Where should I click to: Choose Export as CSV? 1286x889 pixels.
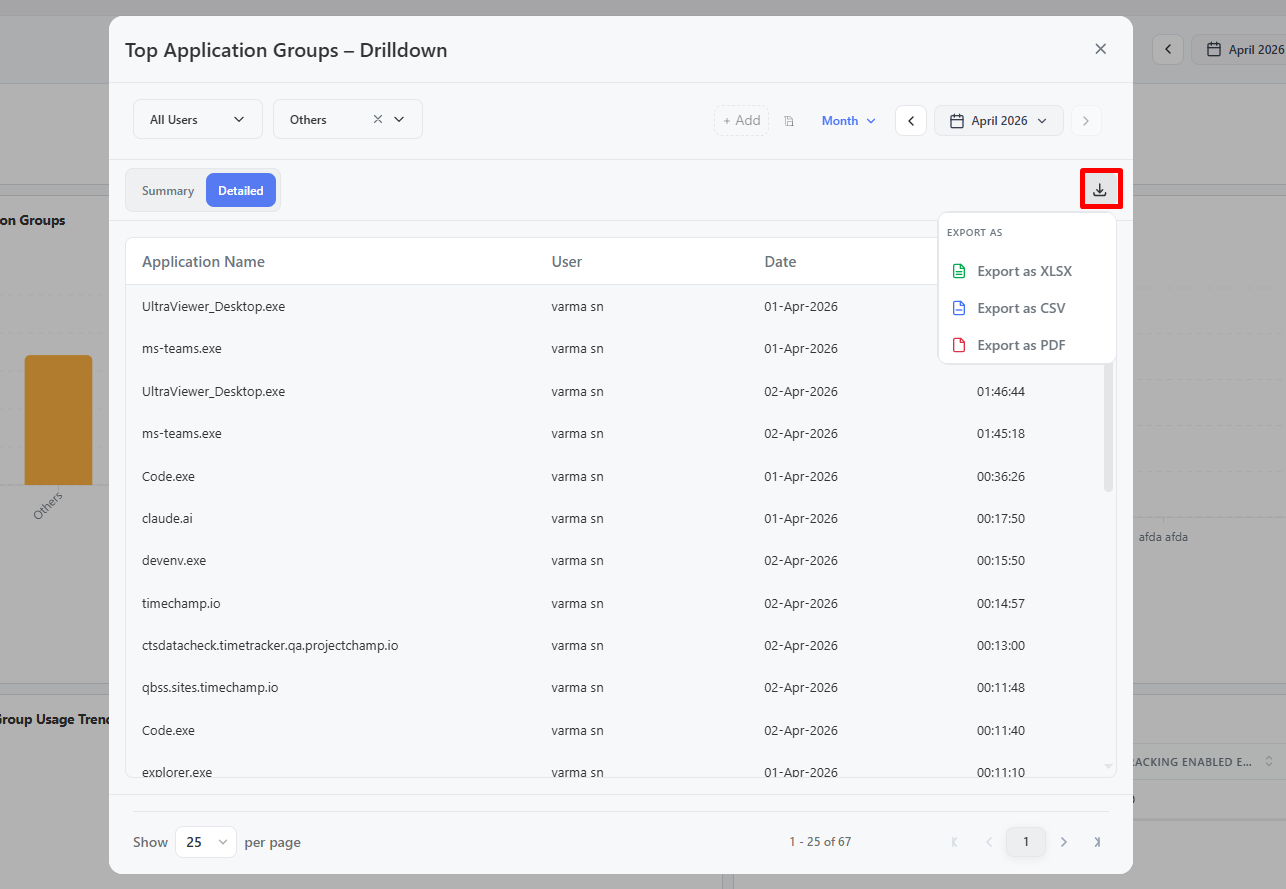(x=1026, y=308)
